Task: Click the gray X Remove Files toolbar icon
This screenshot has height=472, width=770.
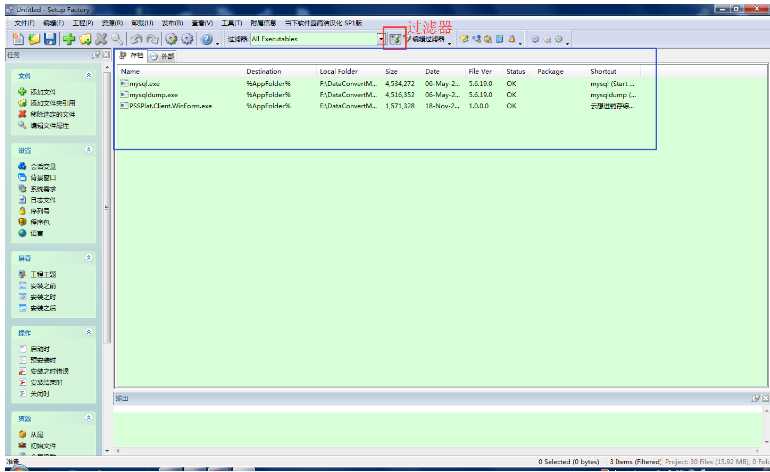Action: coord(101,39)
